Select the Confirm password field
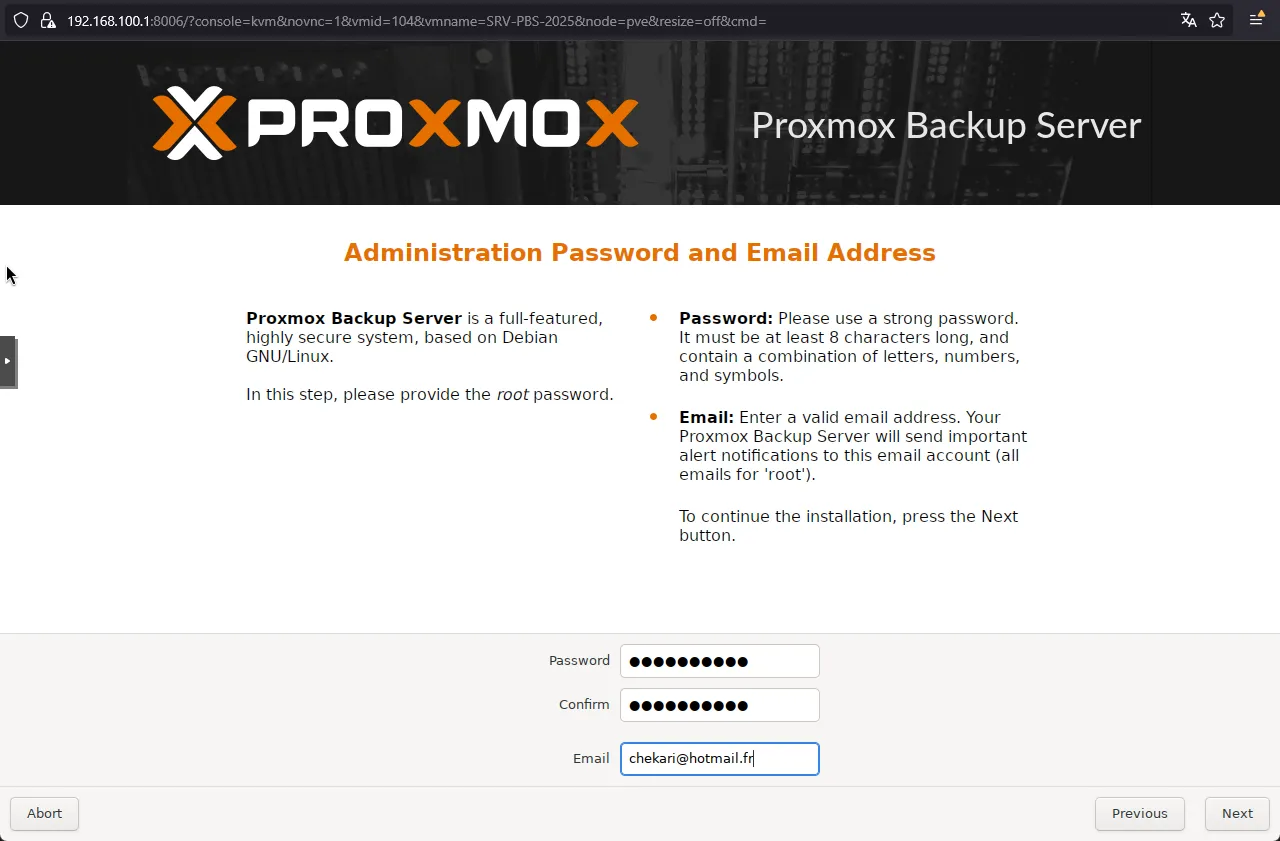 (x=720, y=705)
